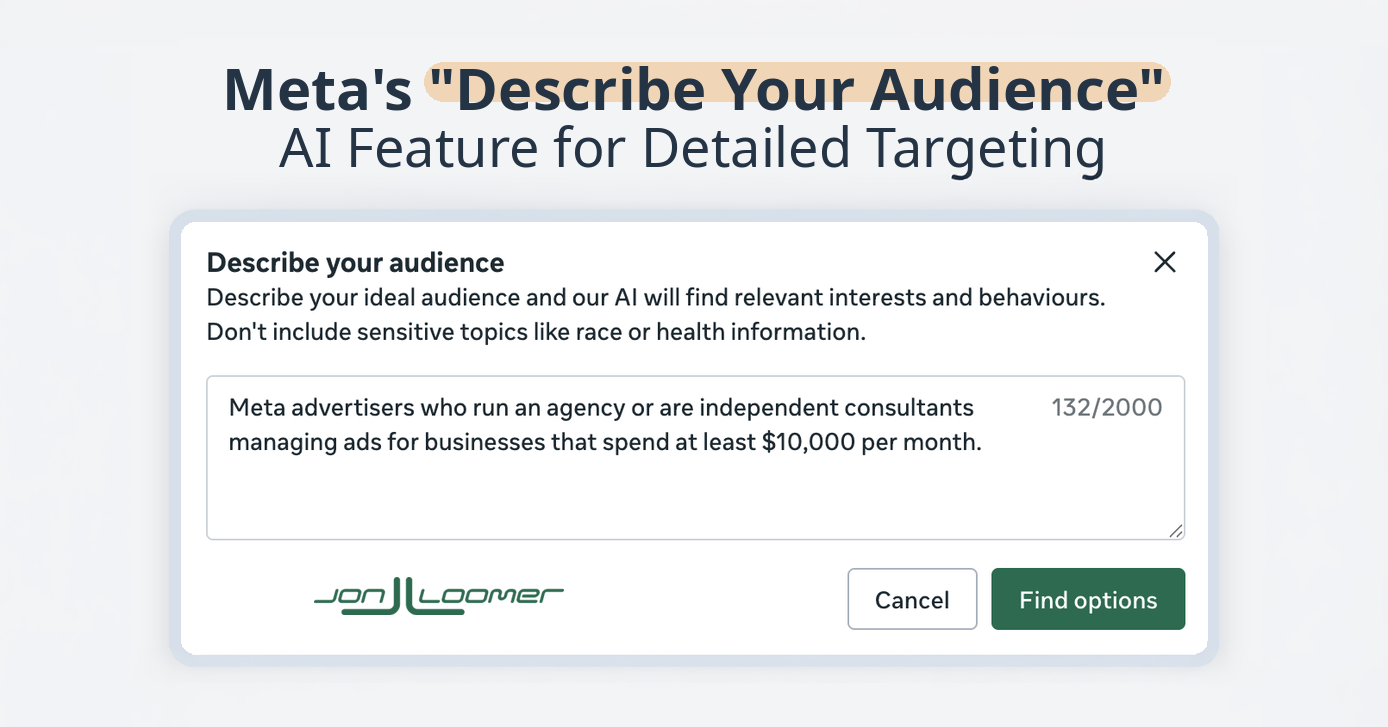1388x727 pixels.
Task: Close the Describe your audience dialog
Action: [1164, 262]
